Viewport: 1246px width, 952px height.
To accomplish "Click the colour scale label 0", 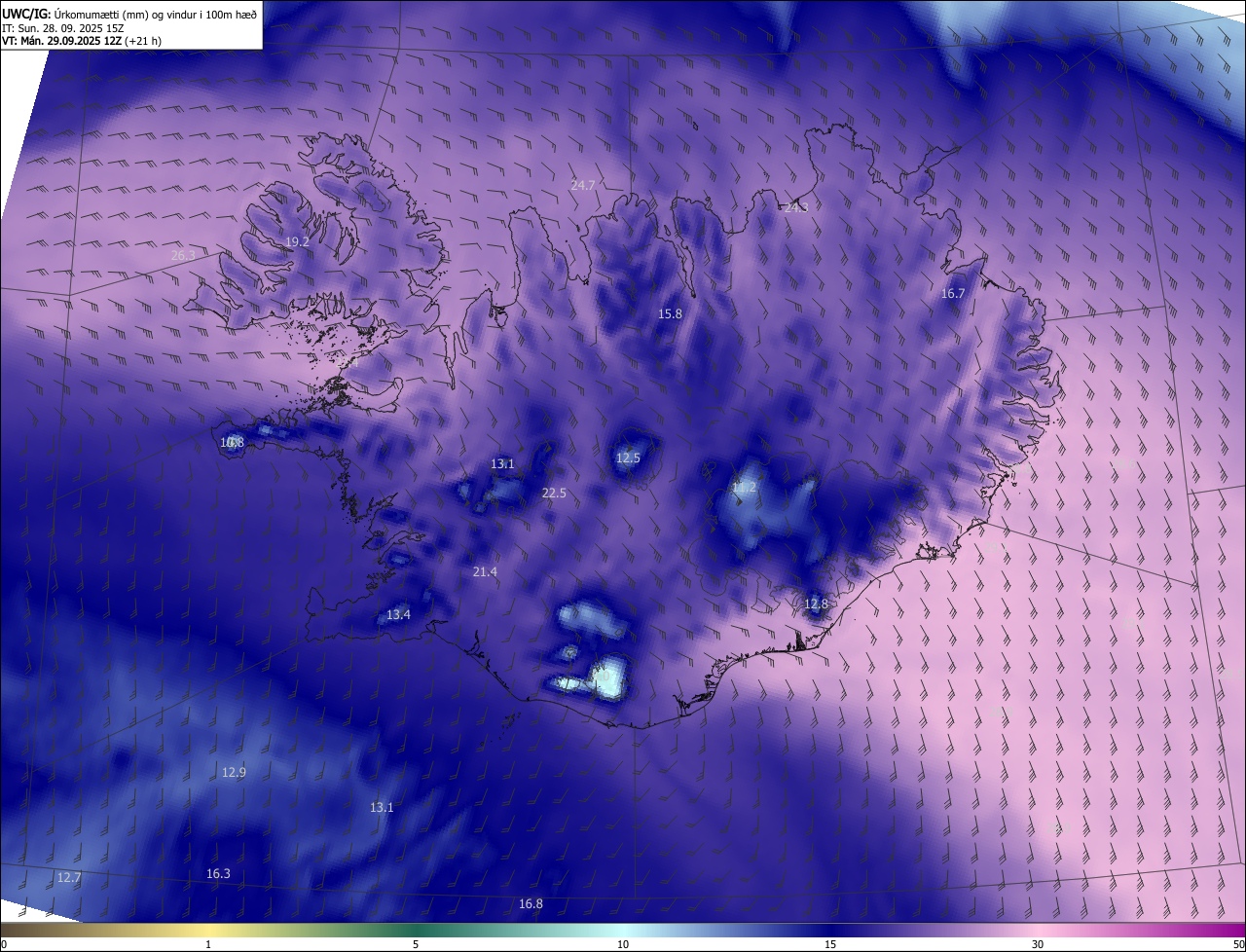I will click(4, 944).
